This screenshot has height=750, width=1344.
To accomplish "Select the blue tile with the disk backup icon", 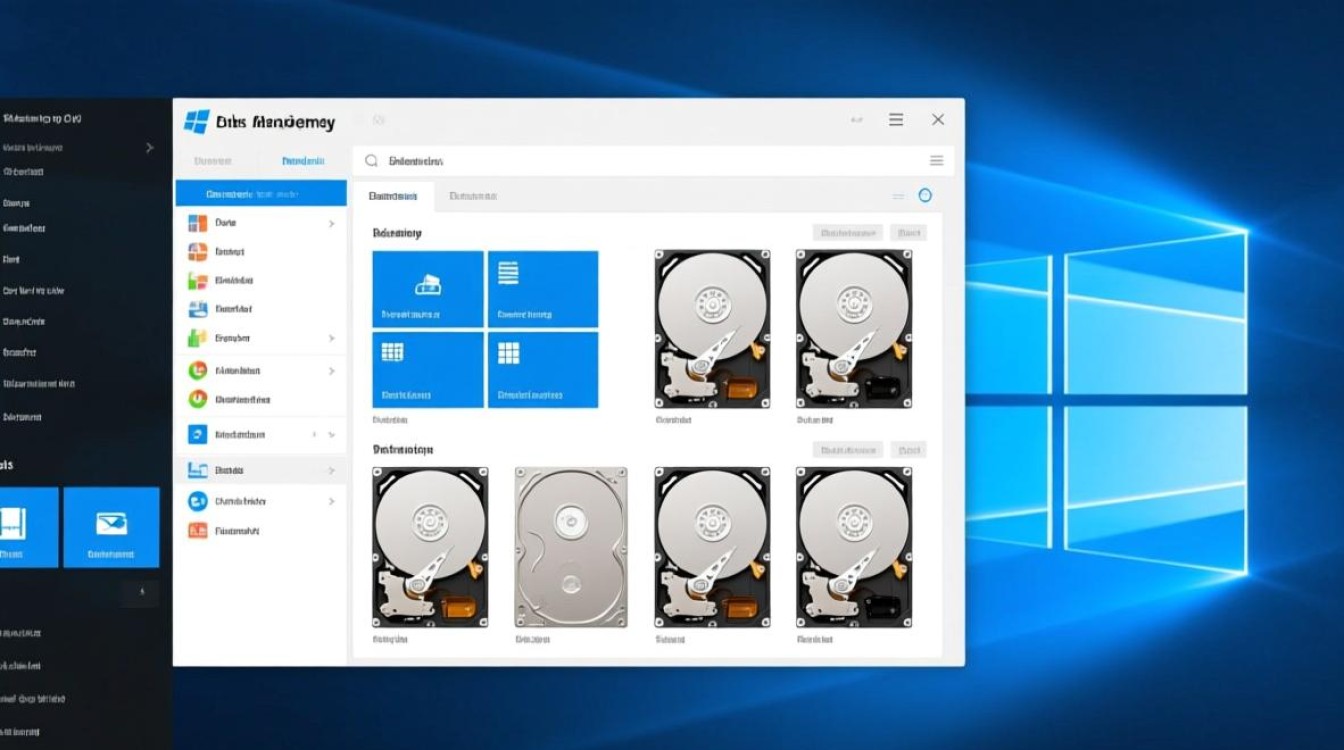I will tap(428, 289).
